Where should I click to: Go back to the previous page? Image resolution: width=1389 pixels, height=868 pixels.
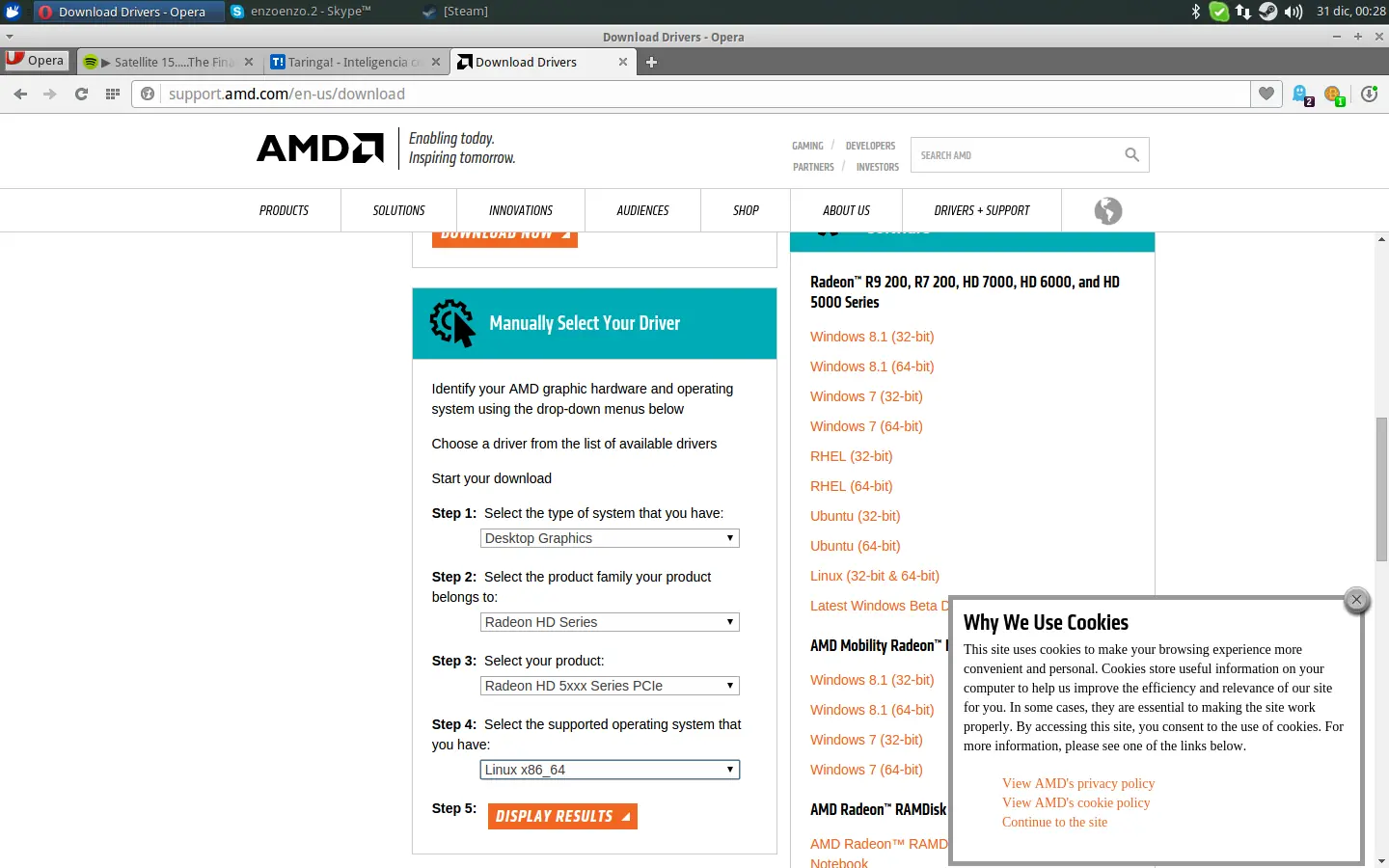20,94
